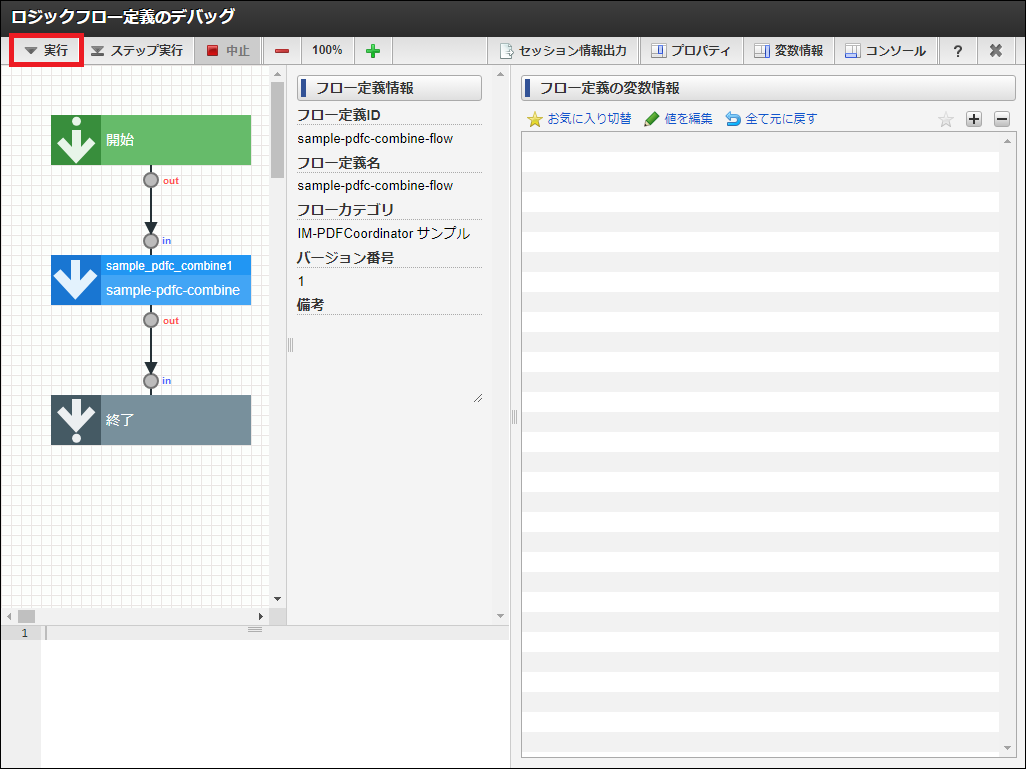
Task: Click お気に入り切替 favorites star link
Action: click(579, 119)
